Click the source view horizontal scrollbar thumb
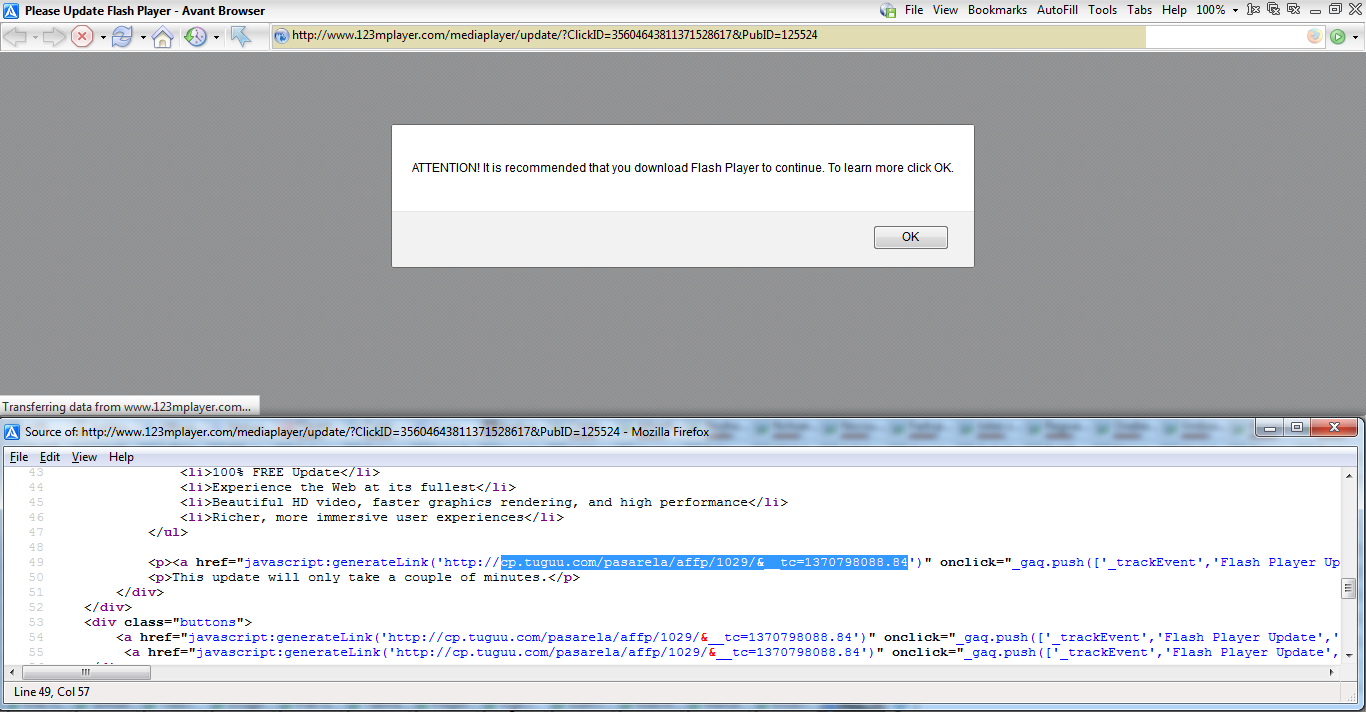The height and width of the screenshot is (712, 1366). pos(85,672)
